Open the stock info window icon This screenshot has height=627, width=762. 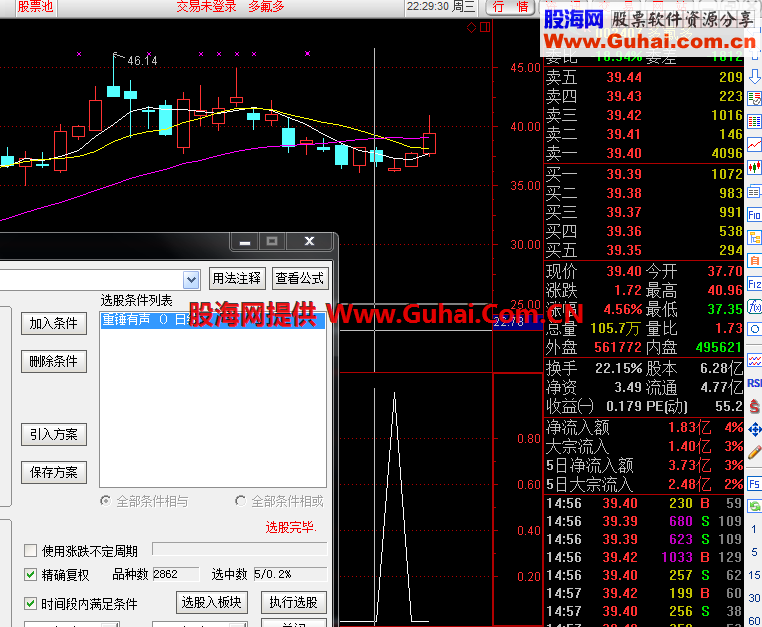754,192
